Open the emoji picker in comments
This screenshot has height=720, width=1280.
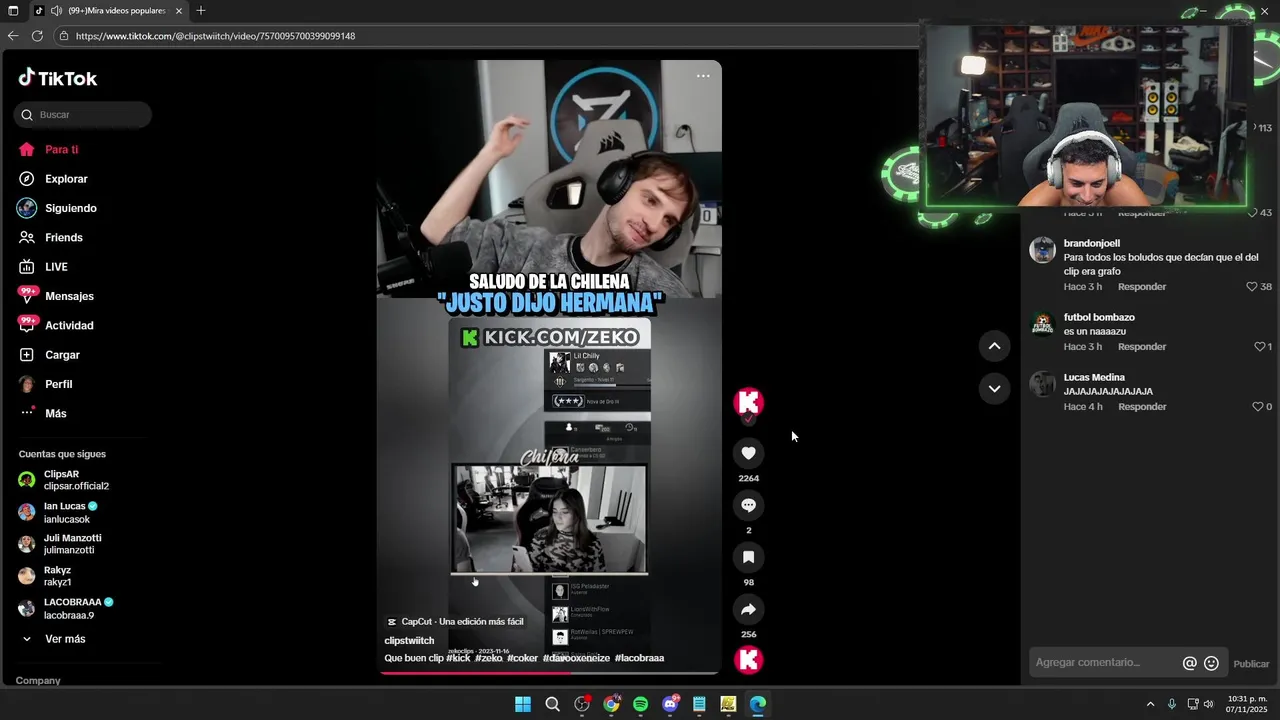click(x=1211, y=663)
